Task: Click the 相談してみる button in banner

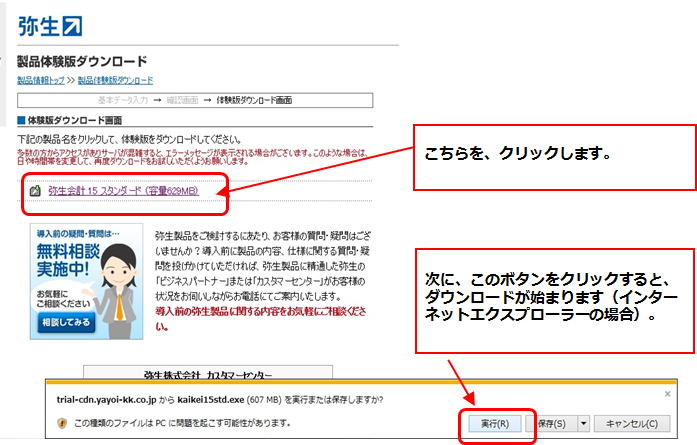Action: pyautogui.click(x=66, y=322)
